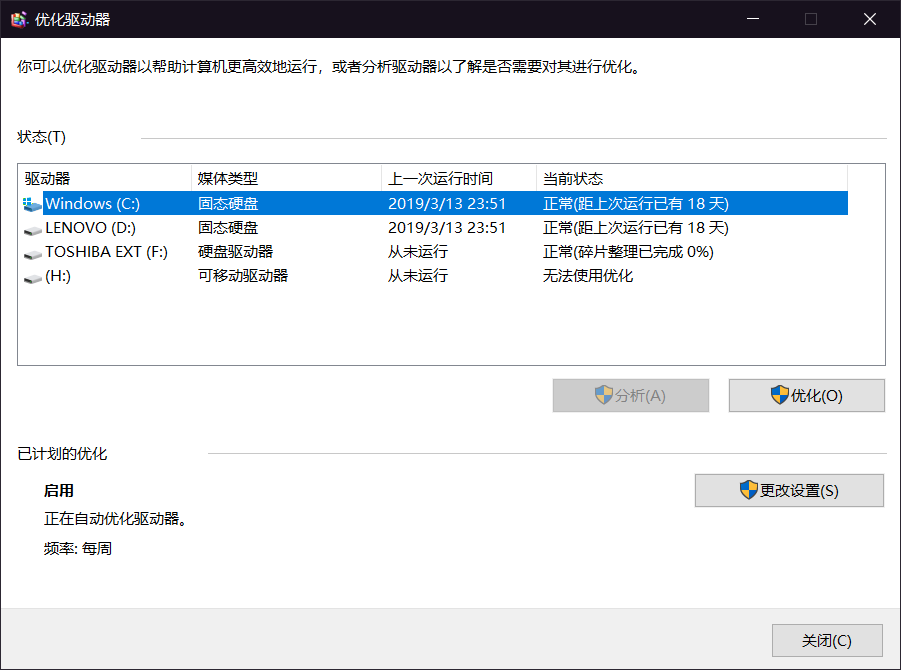Select the Windows (C:) drive name
Image resolution: width=901 pixels, height=670 pixels.
[93, 203]
